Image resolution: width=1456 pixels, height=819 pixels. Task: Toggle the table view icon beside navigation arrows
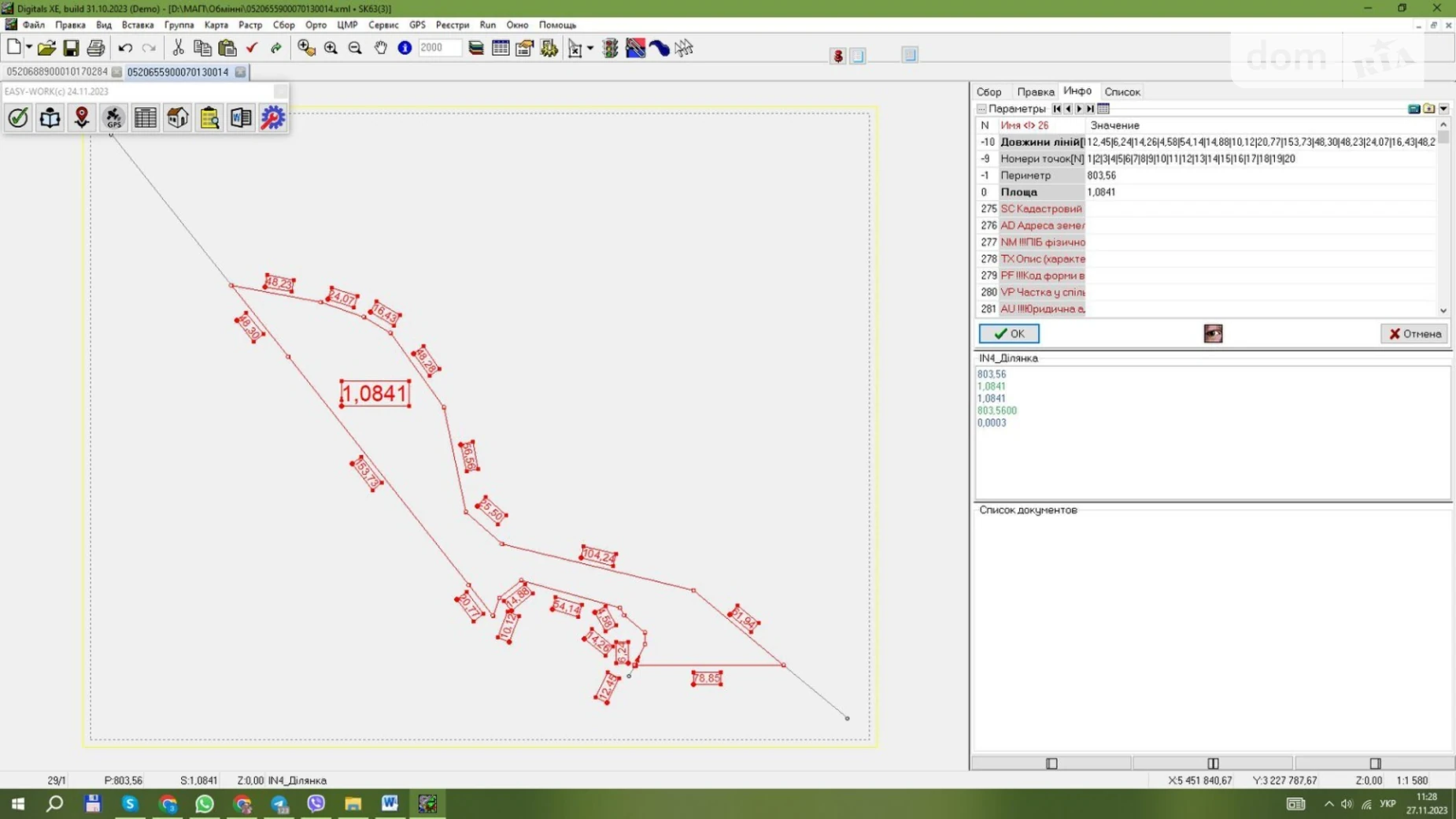click(1103, 109)
